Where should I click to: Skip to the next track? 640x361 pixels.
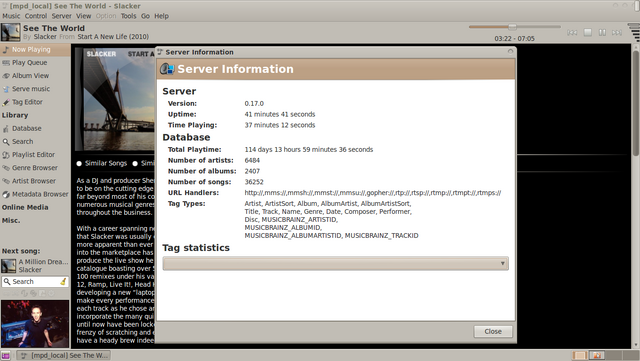click(617, 32)
